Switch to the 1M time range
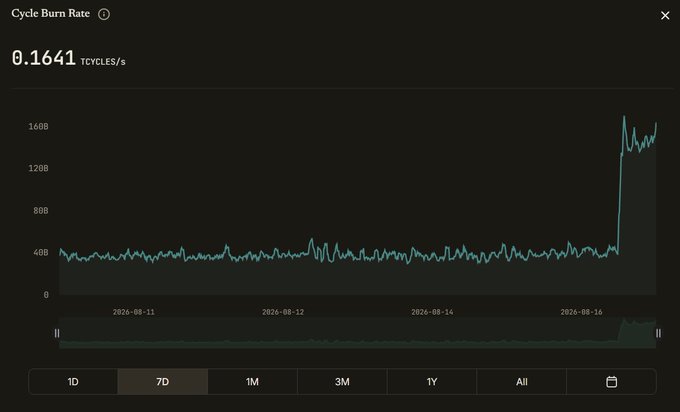Image resolution: width=680 pixels, height=412 pixels. point(252,382)
